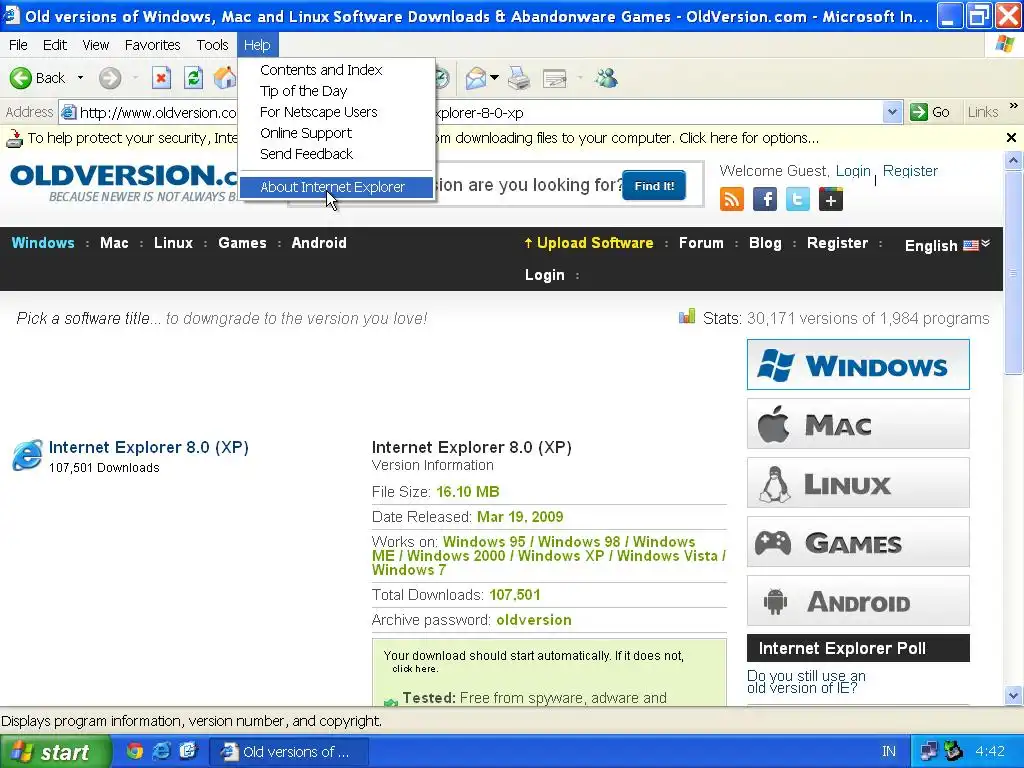This screenshot has width=1024, height=768.
Task: Click the Stats bar chart icon
Action: coord(687,317)
